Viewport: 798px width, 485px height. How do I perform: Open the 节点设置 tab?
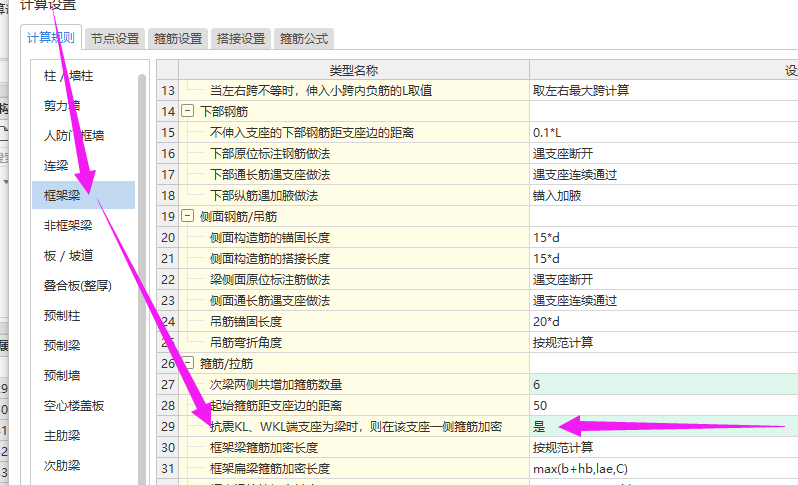tap(115, 39)
